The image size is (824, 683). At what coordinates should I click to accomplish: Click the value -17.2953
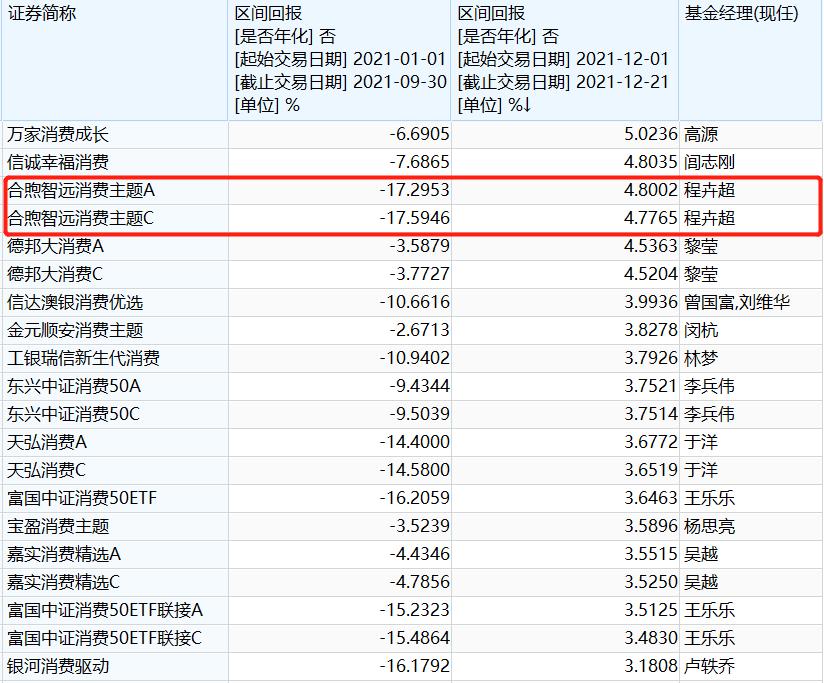[x=415, y=190]
